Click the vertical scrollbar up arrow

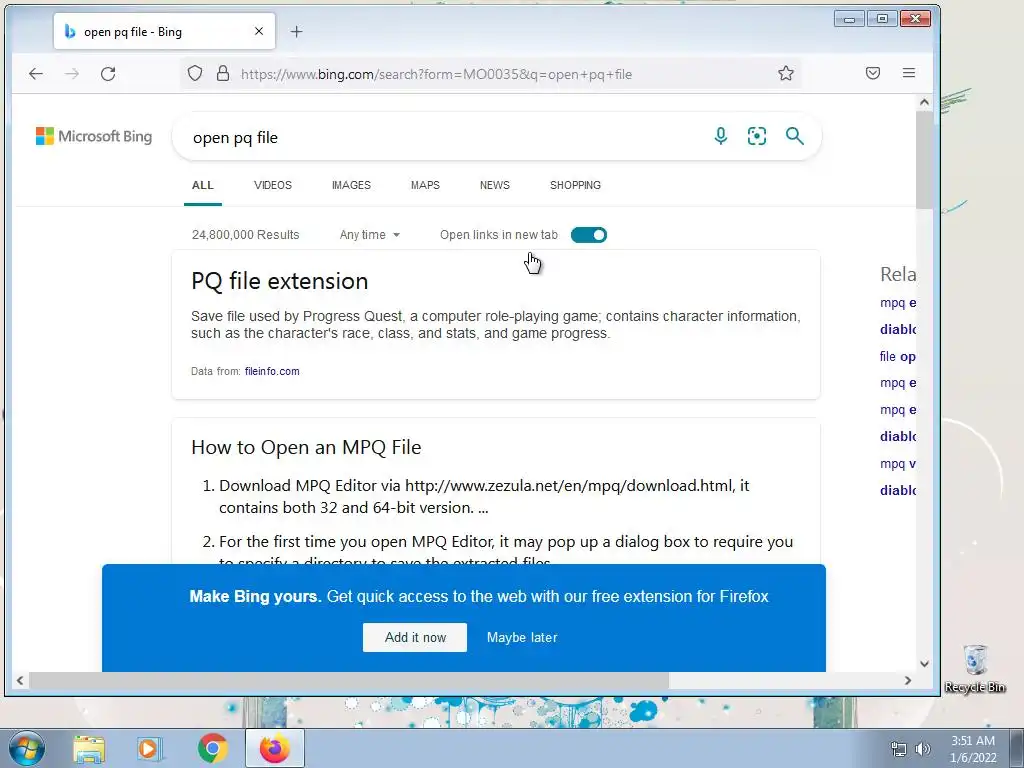pyautogui.click(x=924, y=102)
